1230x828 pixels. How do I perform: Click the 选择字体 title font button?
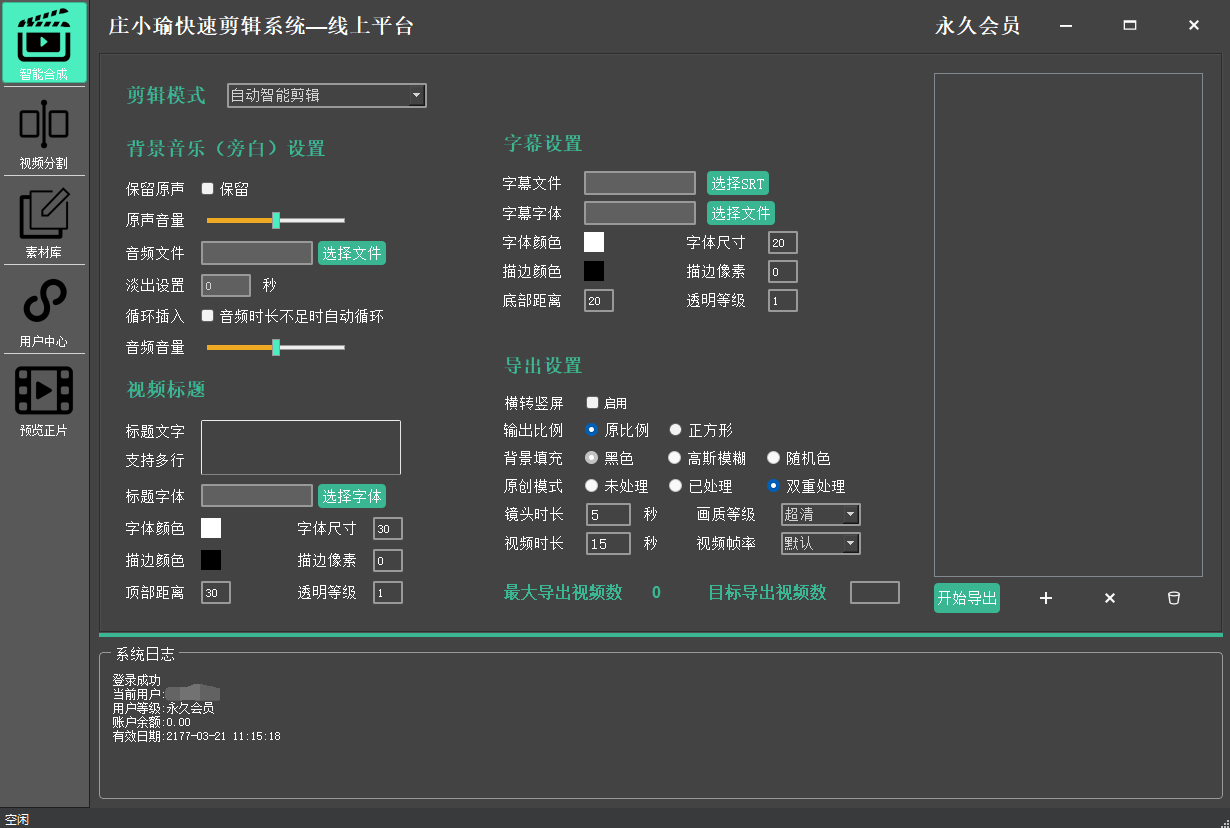352,497
